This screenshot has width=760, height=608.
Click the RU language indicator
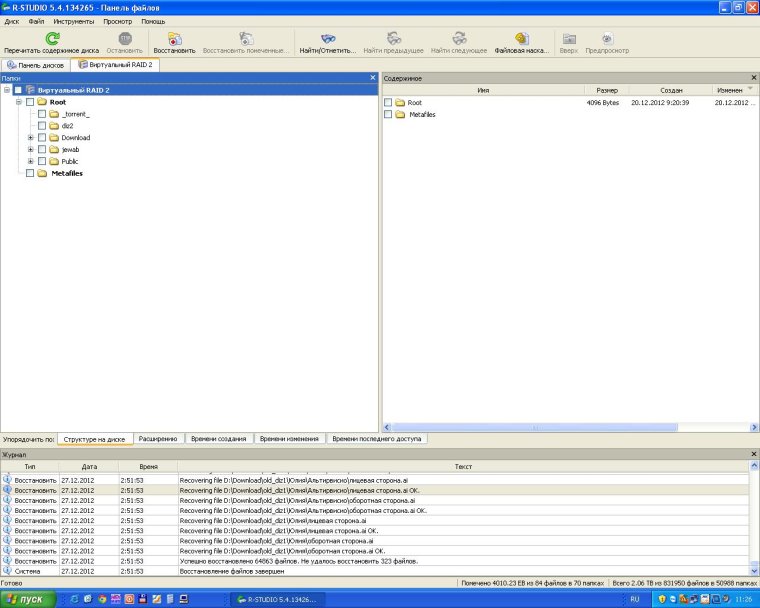point(634,599)
